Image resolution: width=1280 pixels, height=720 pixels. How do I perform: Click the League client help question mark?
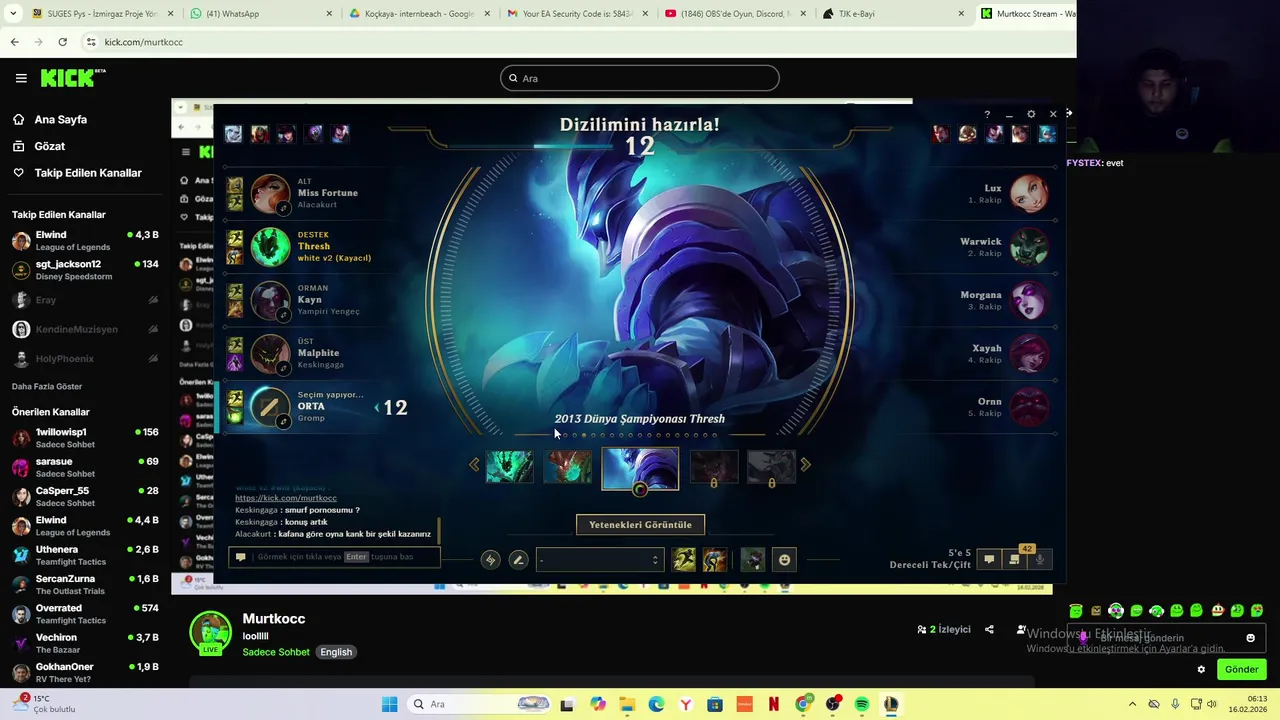pyautogui.click(x=987, y=114)
